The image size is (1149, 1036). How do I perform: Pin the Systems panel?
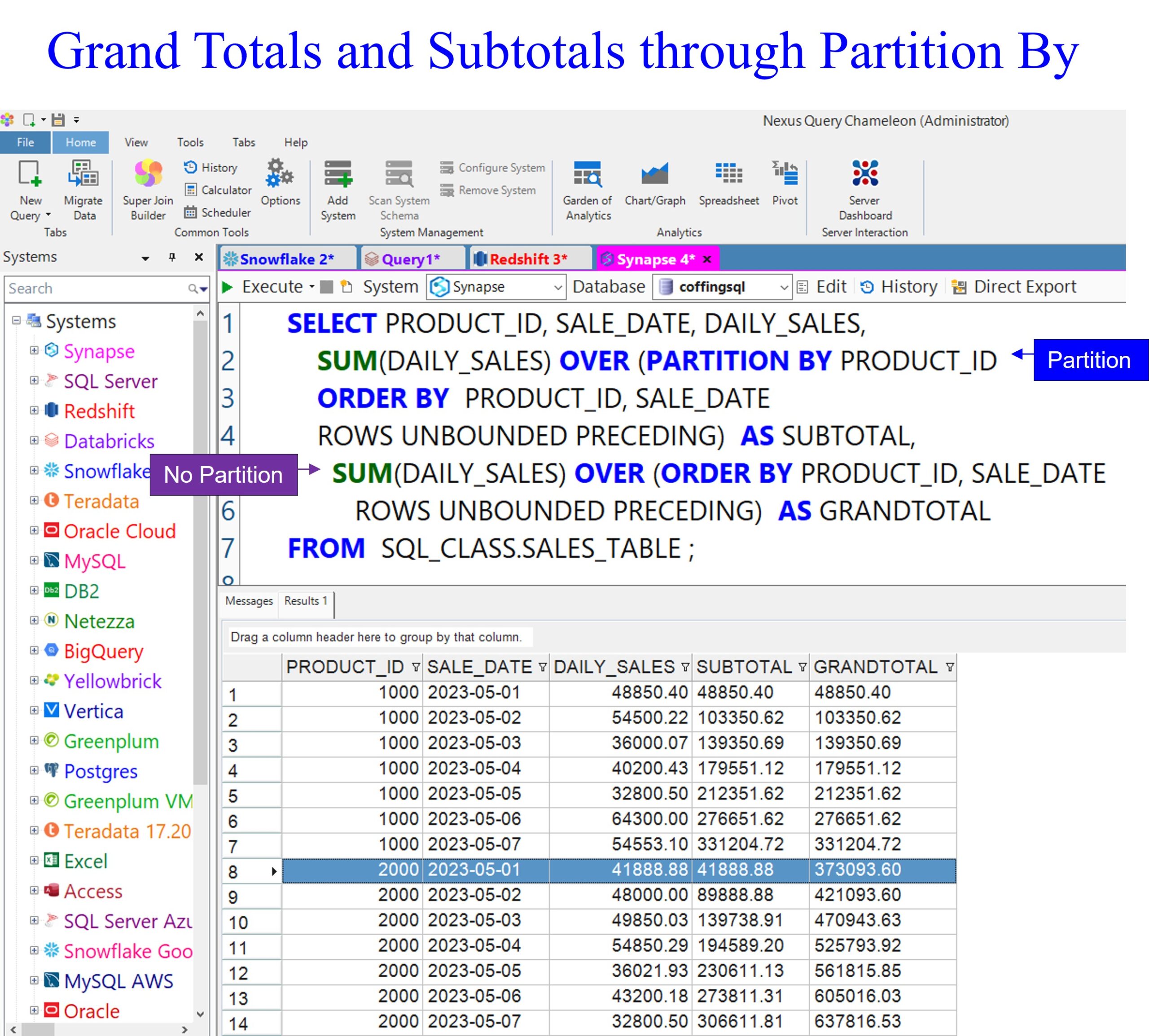point(172,257)
